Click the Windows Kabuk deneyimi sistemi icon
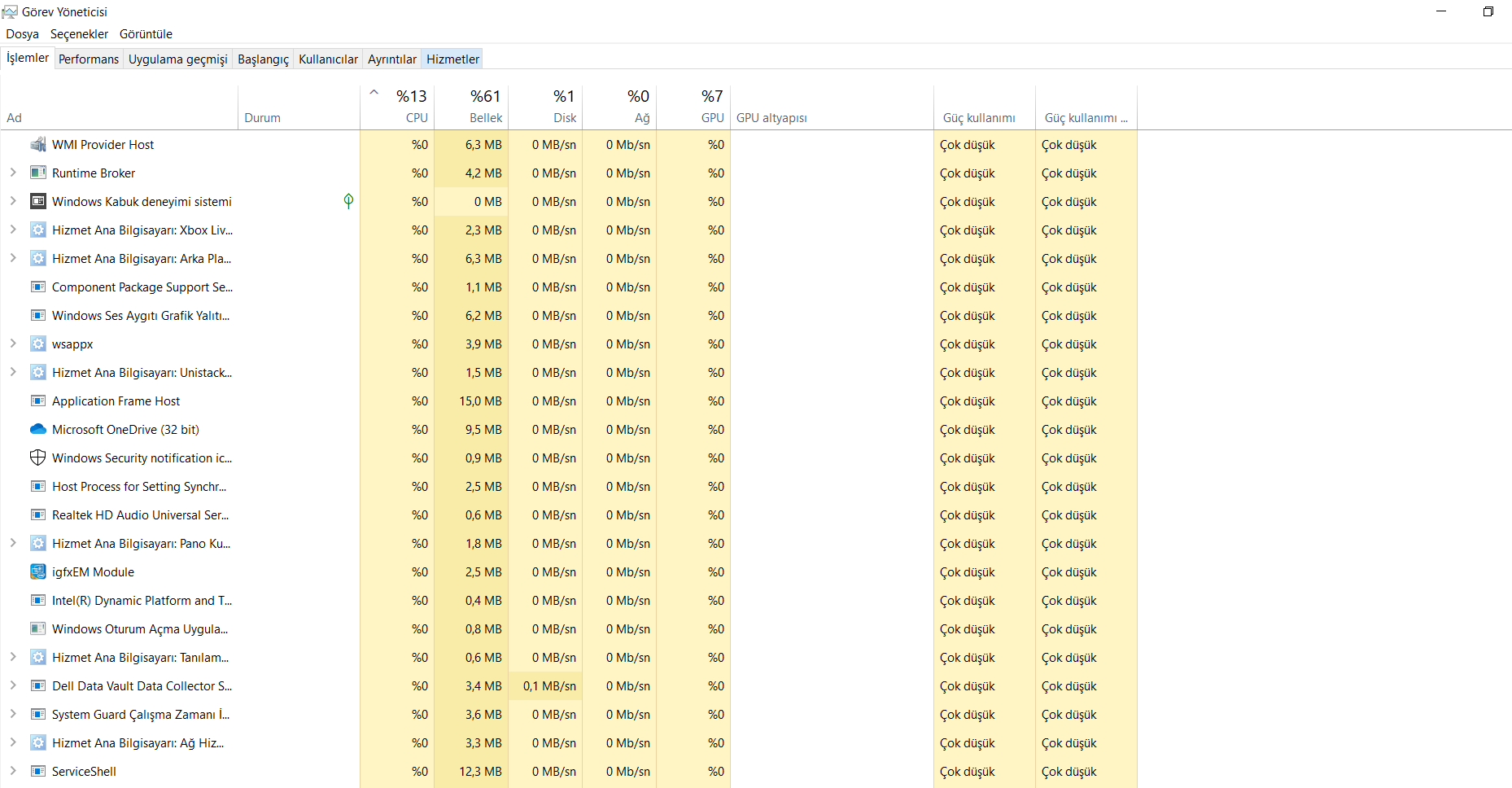 [x=37, y=202]
